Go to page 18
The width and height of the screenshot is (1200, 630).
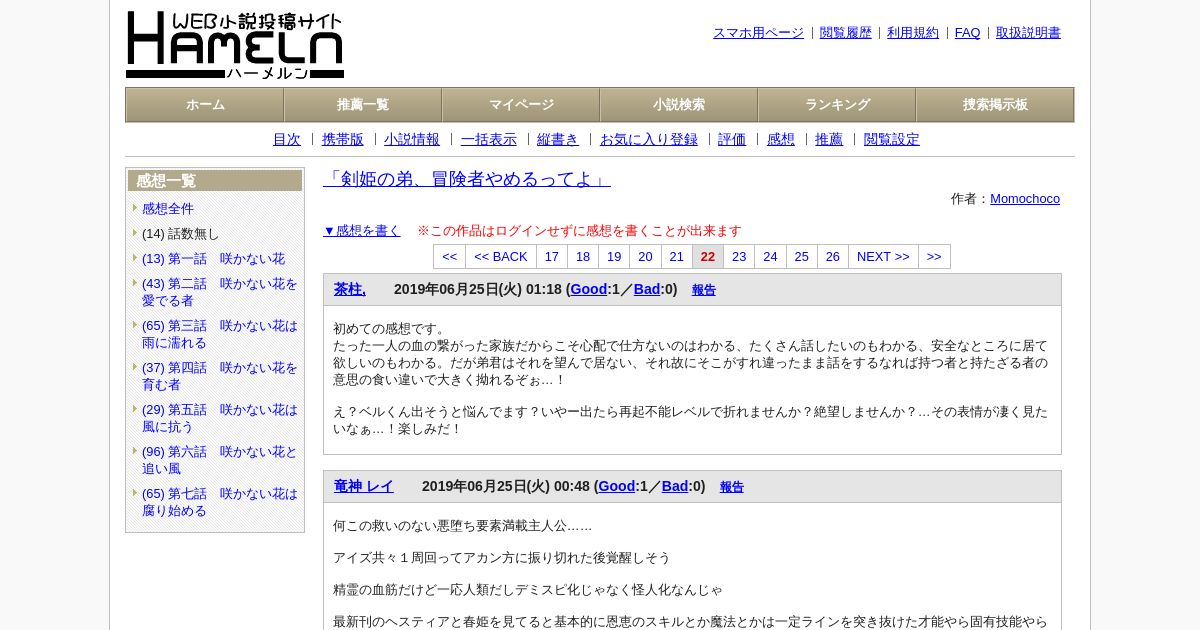[583, 257]
